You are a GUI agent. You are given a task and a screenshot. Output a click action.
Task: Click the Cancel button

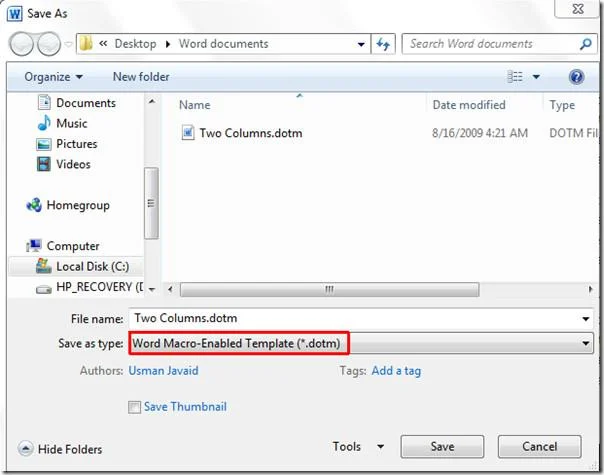click(539, 446)
